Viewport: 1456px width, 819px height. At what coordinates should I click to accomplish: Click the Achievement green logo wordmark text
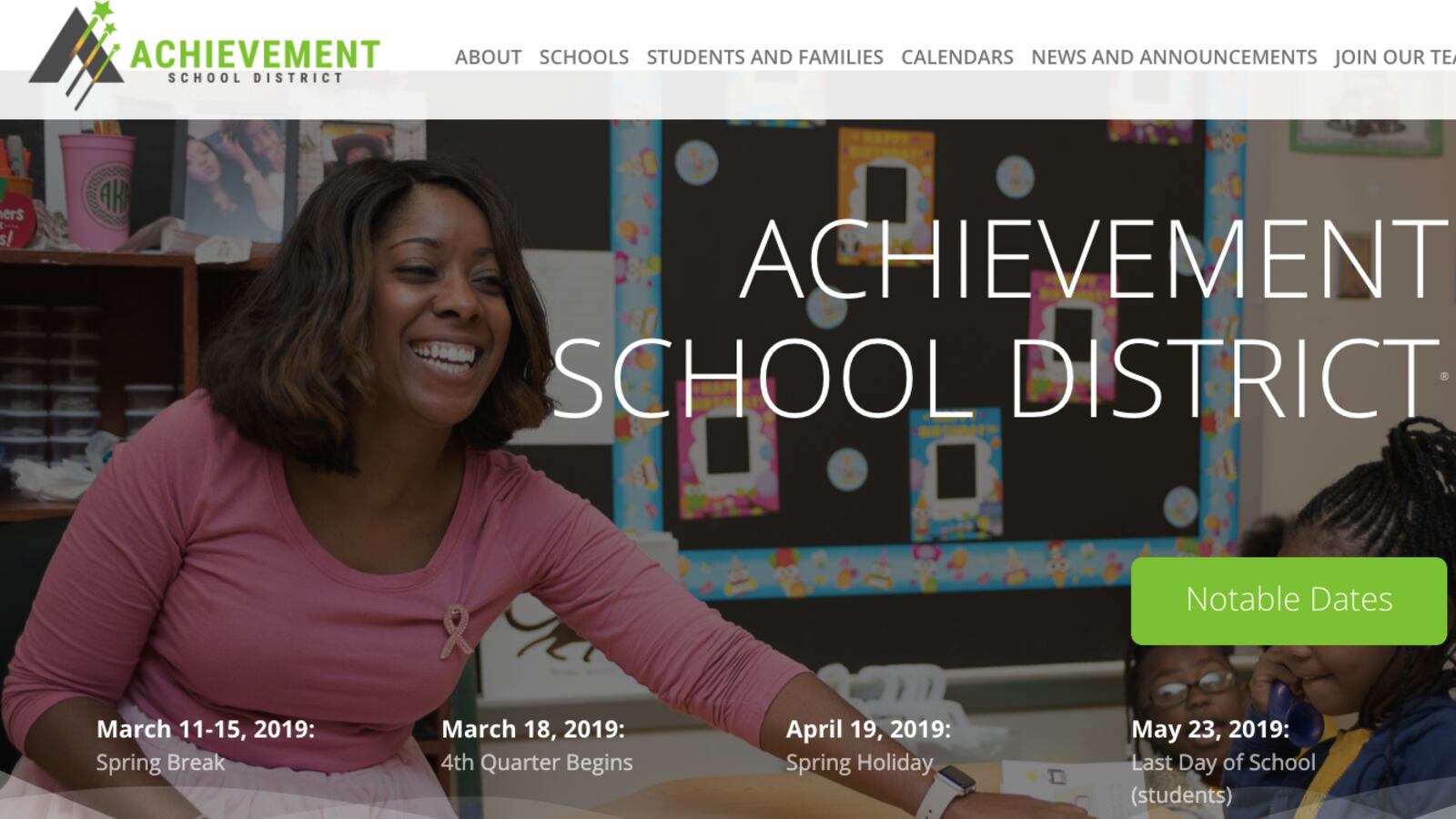tap(255, 55)
